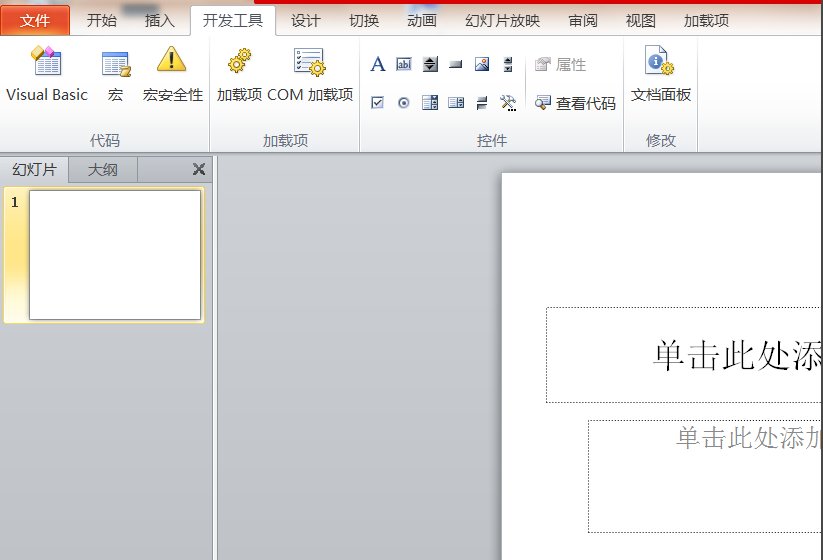Open the COM 加载项 dialog
Image resolution: width=823 pixels, height=560 pixels.
tap(310, 75)
